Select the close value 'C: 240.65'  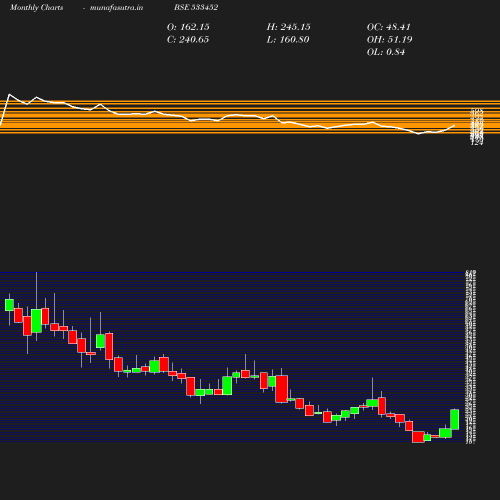coord(188,40)
